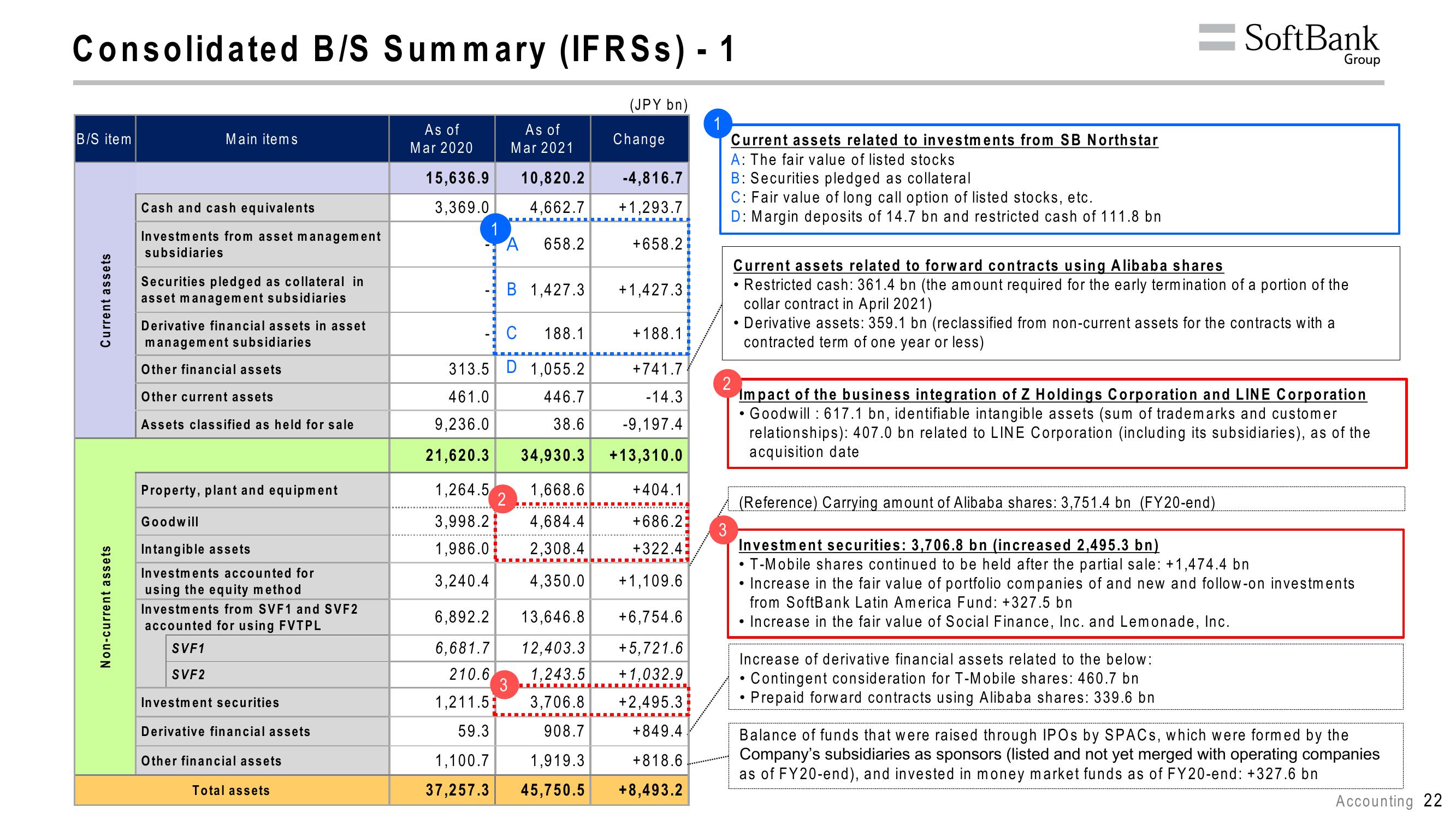Click the 'Restricted cash: 361.4 bn' bullet
The image size is (1456, 819).
[1041, 294]
